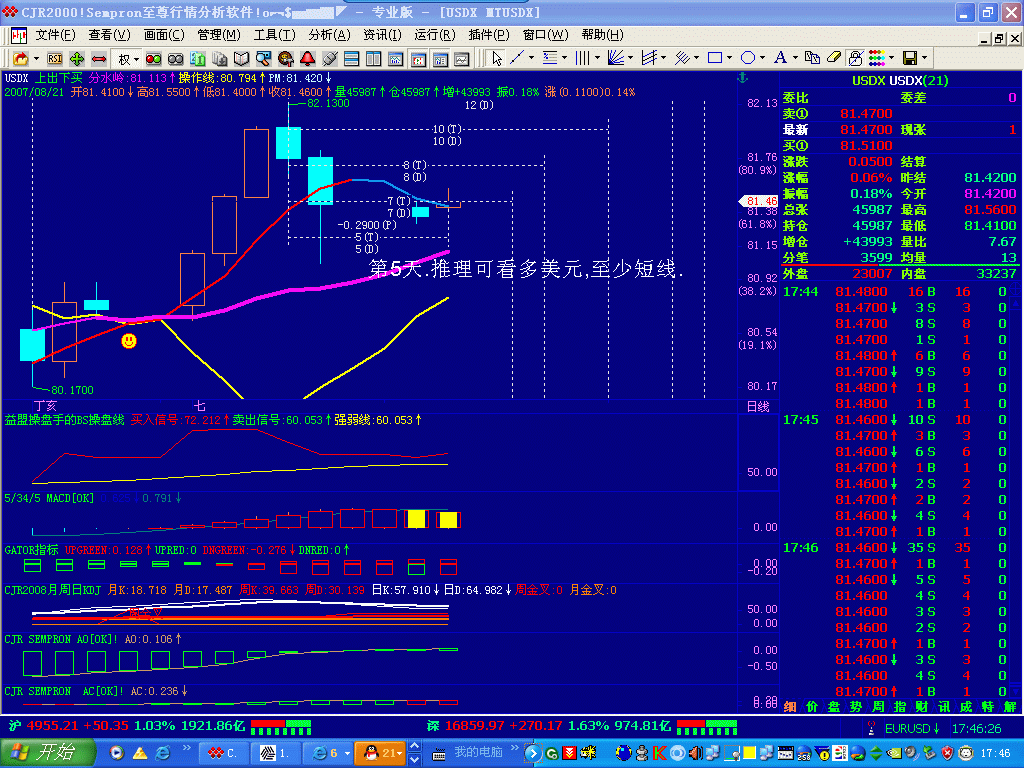This screenshot has width=1024, height=768.
Task: Click the RSI indicator toolbar icon
Action: (x=55, y=59)
